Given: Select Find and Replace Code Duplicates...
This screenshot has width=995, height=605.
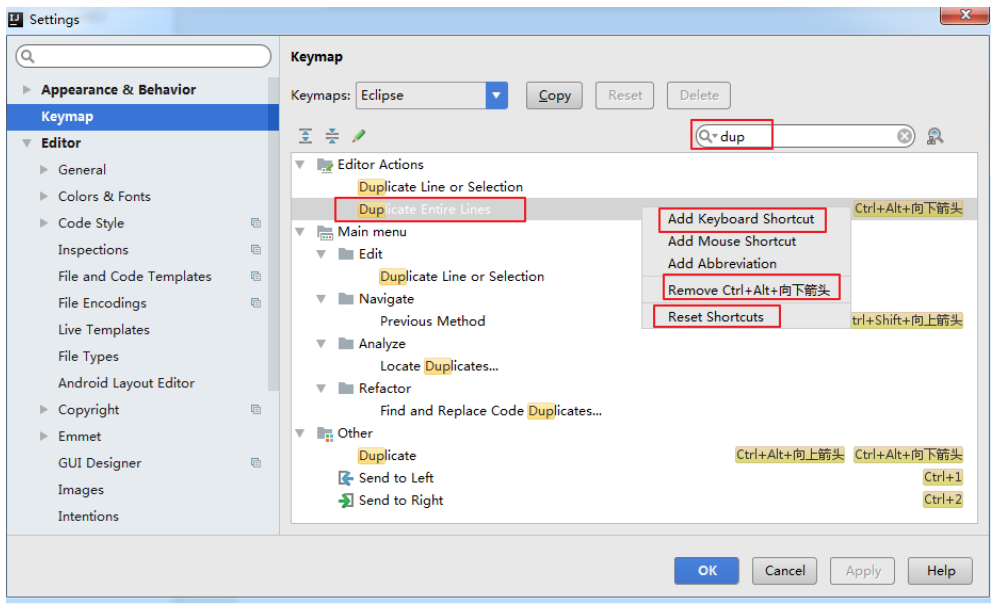Looking at the screenshot, I should tap(491, 411).
